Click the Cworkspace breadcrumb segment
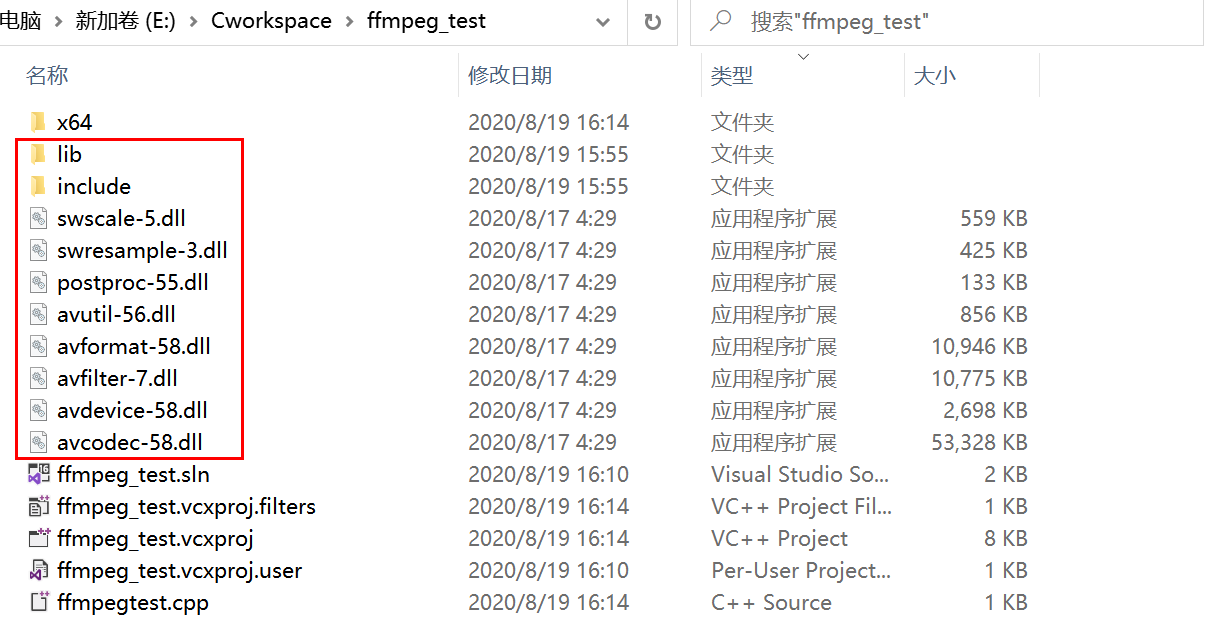Screen dimensions: 1216x636 coord(271,21)
